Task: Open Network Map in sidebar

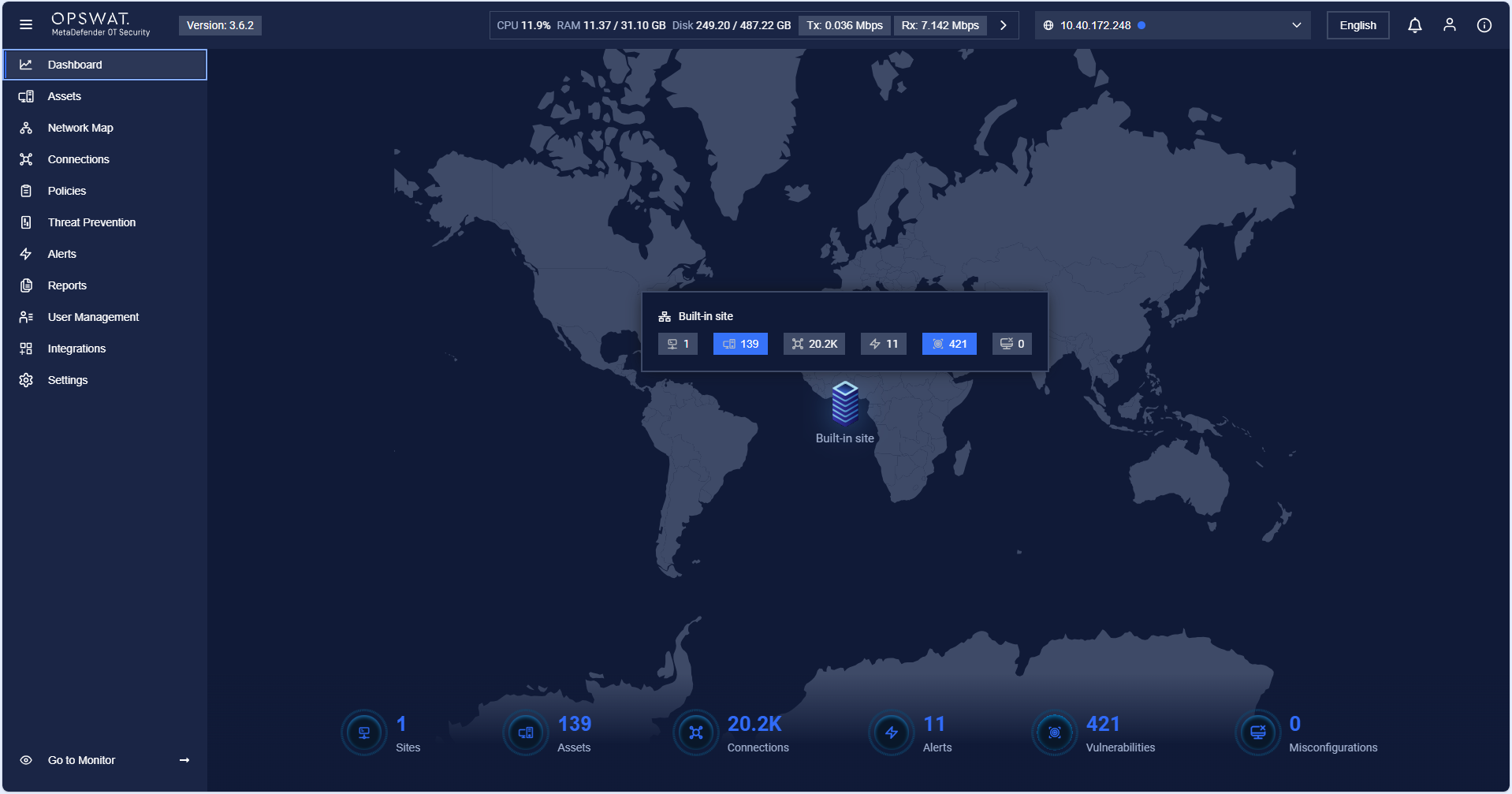Action: pos(80,128)
